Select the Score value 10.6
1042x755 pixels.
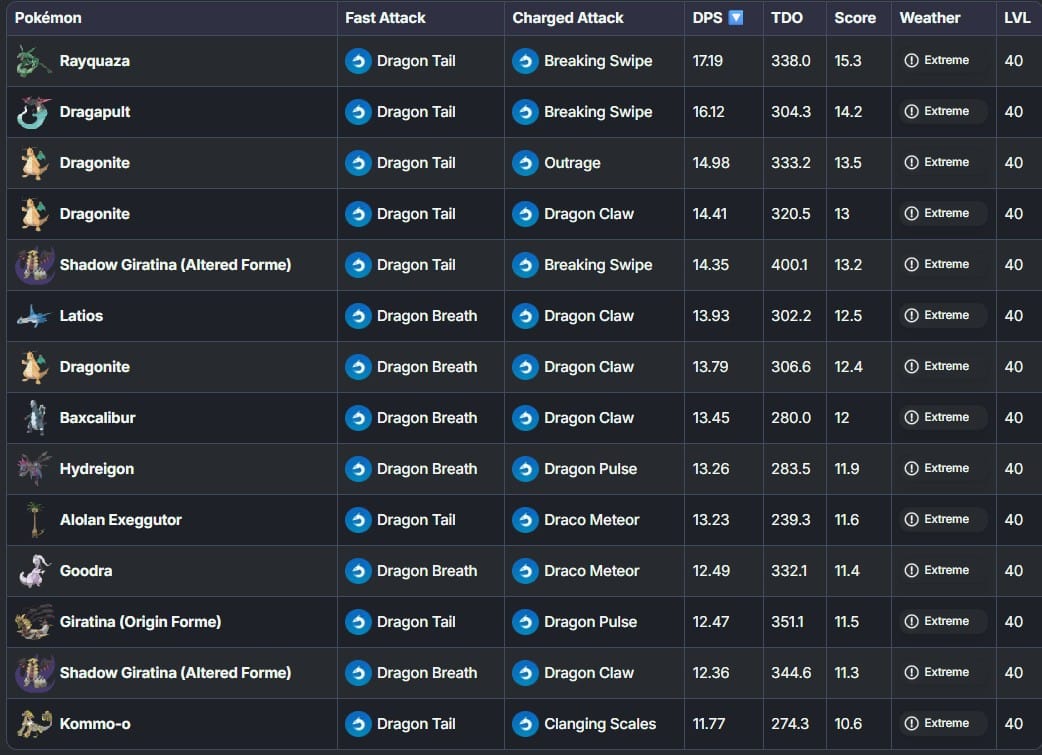(x=849, y=724)
